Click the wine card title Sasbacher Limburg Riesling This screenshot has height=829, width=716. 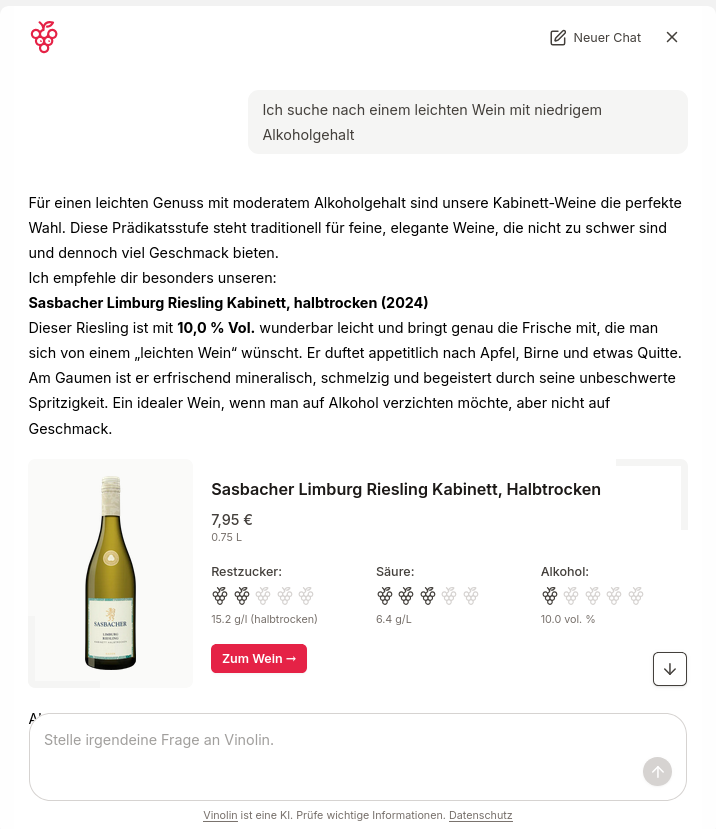point(405,489)
